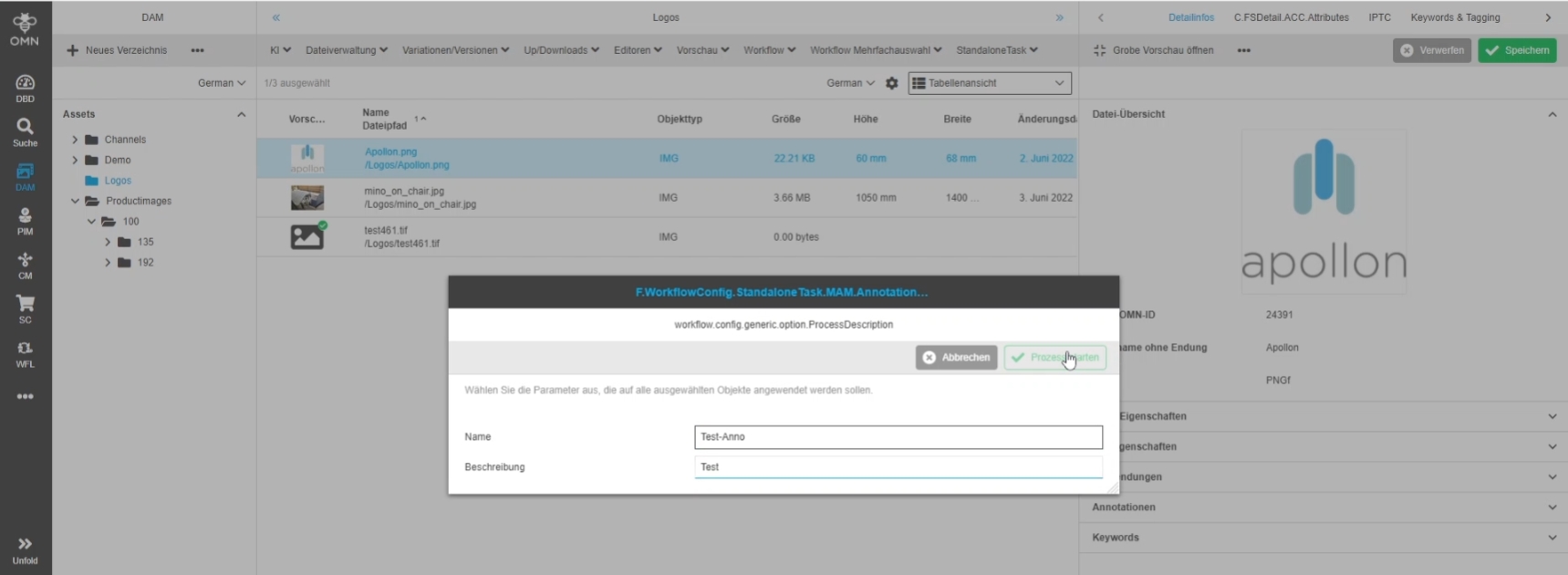Click the Abbrechen button in dialog
Screen dimensions: 1568x575
point(955,358)
